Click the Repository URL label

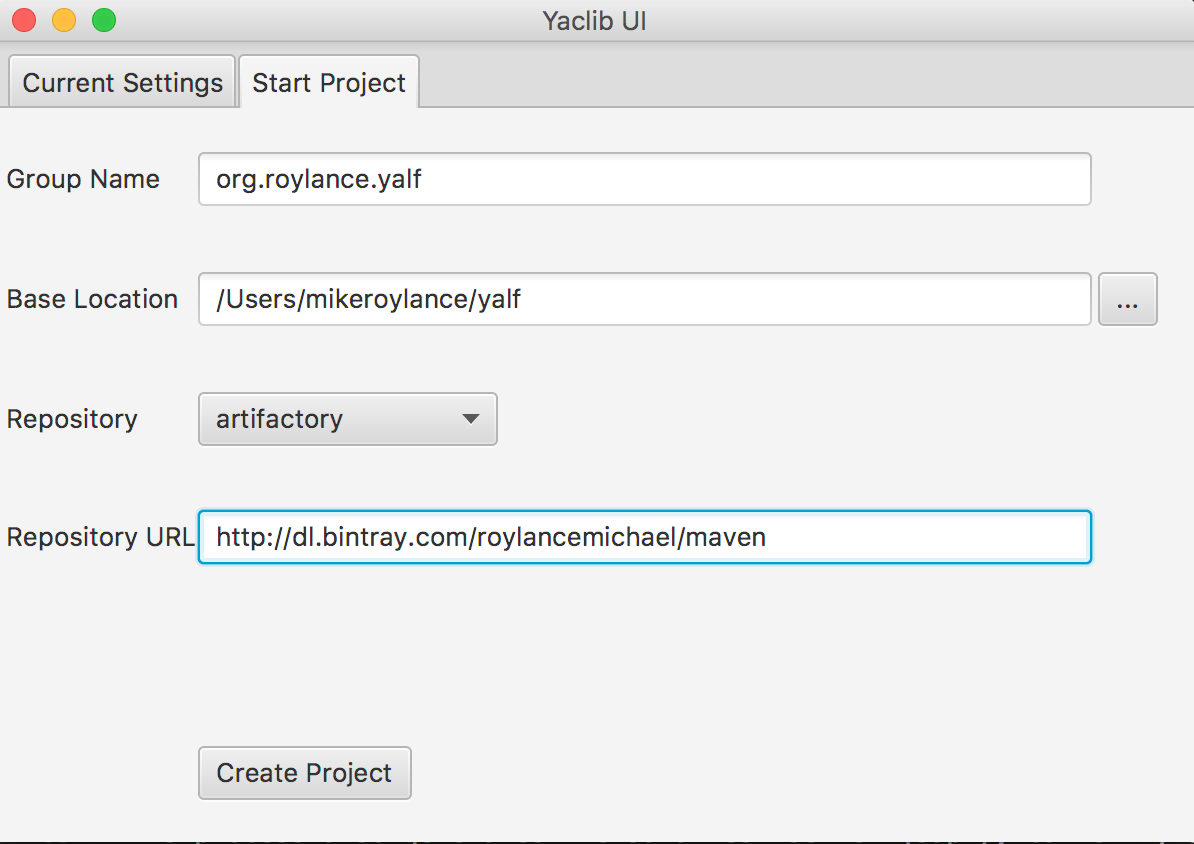(101, 537)
